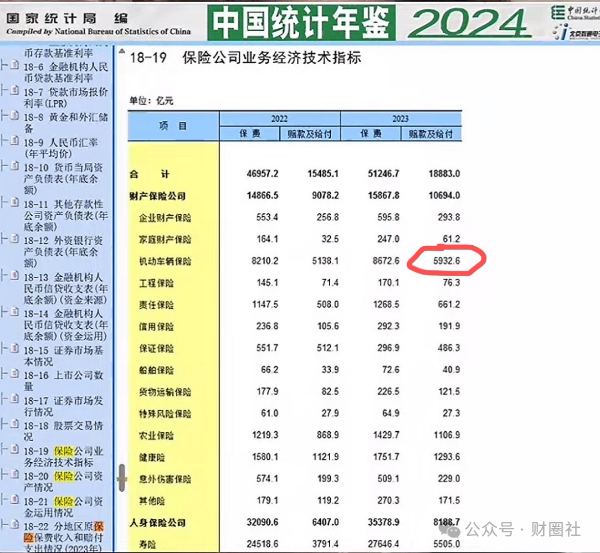Screen dimensions: 600x553
Task: Click the 2022 column group header
Action: pyautogui.click(x=279, y=119)
